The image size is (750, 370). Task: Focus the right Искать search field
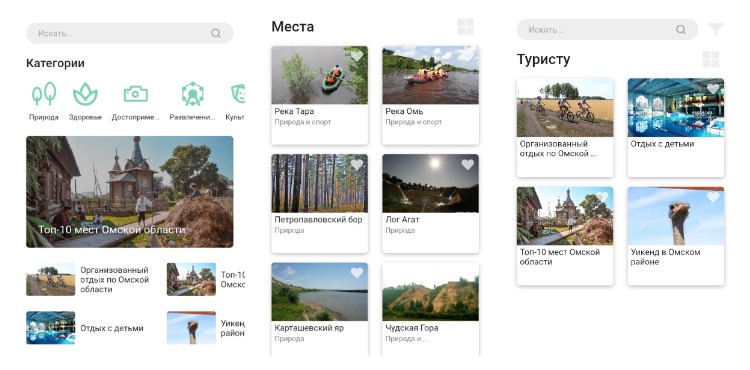pos(607,30)
